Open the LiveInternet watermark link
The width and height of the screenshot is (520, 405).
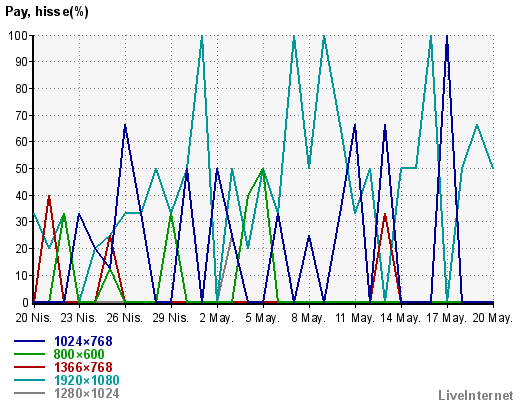[x=476, y=395]
